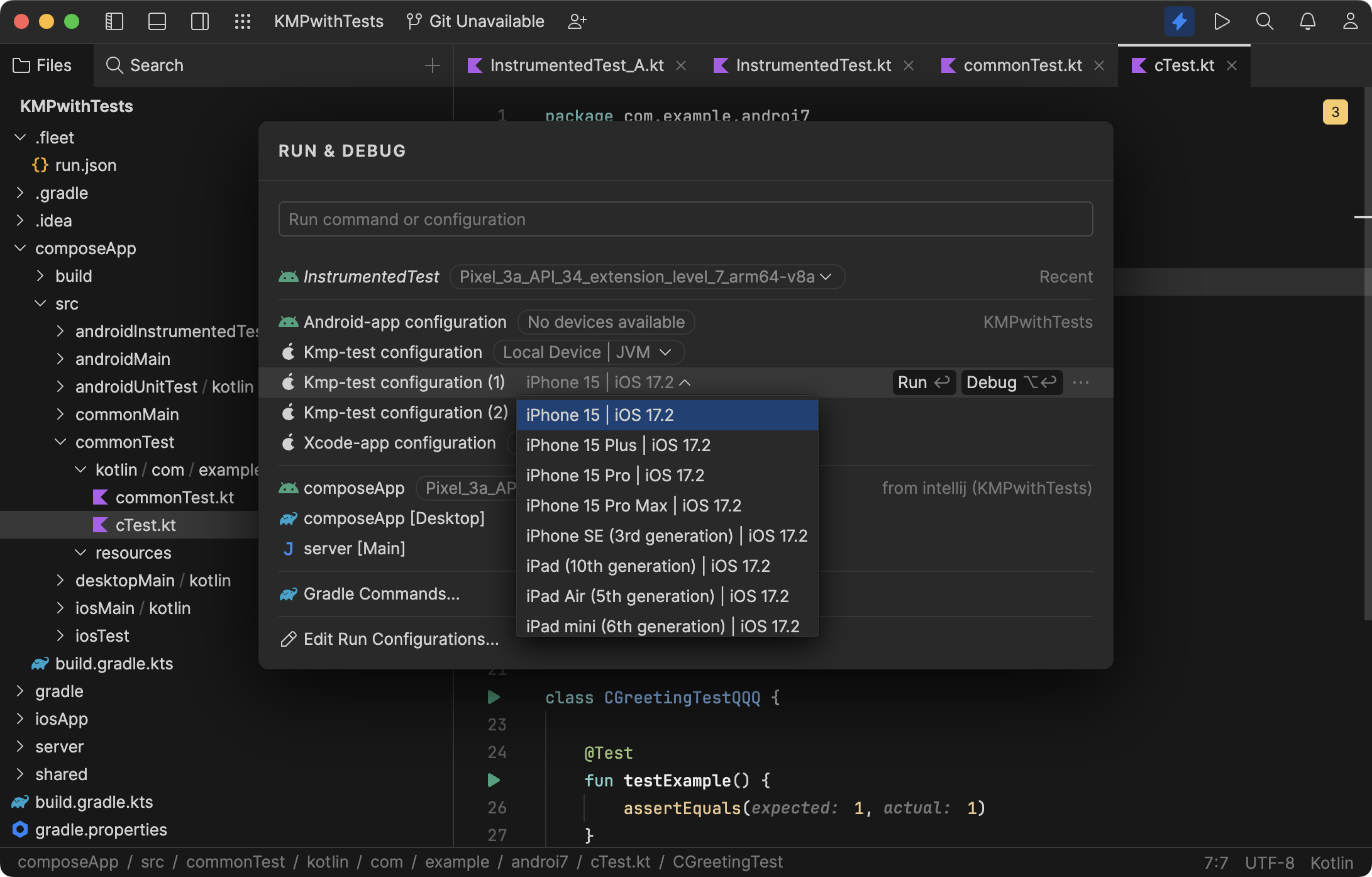The image size is (1372, 877).
Task: Click the Run play icon in title bar
Action: click(1222, 21)
